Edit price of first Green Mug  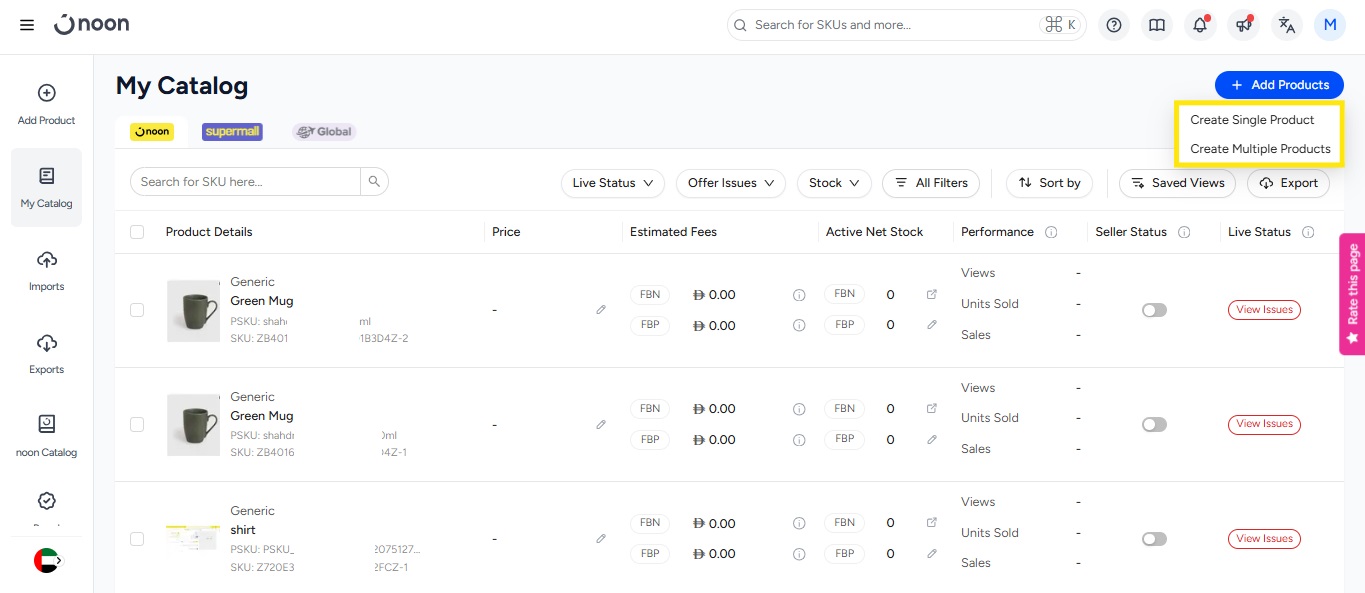click(x=601, y=310)
